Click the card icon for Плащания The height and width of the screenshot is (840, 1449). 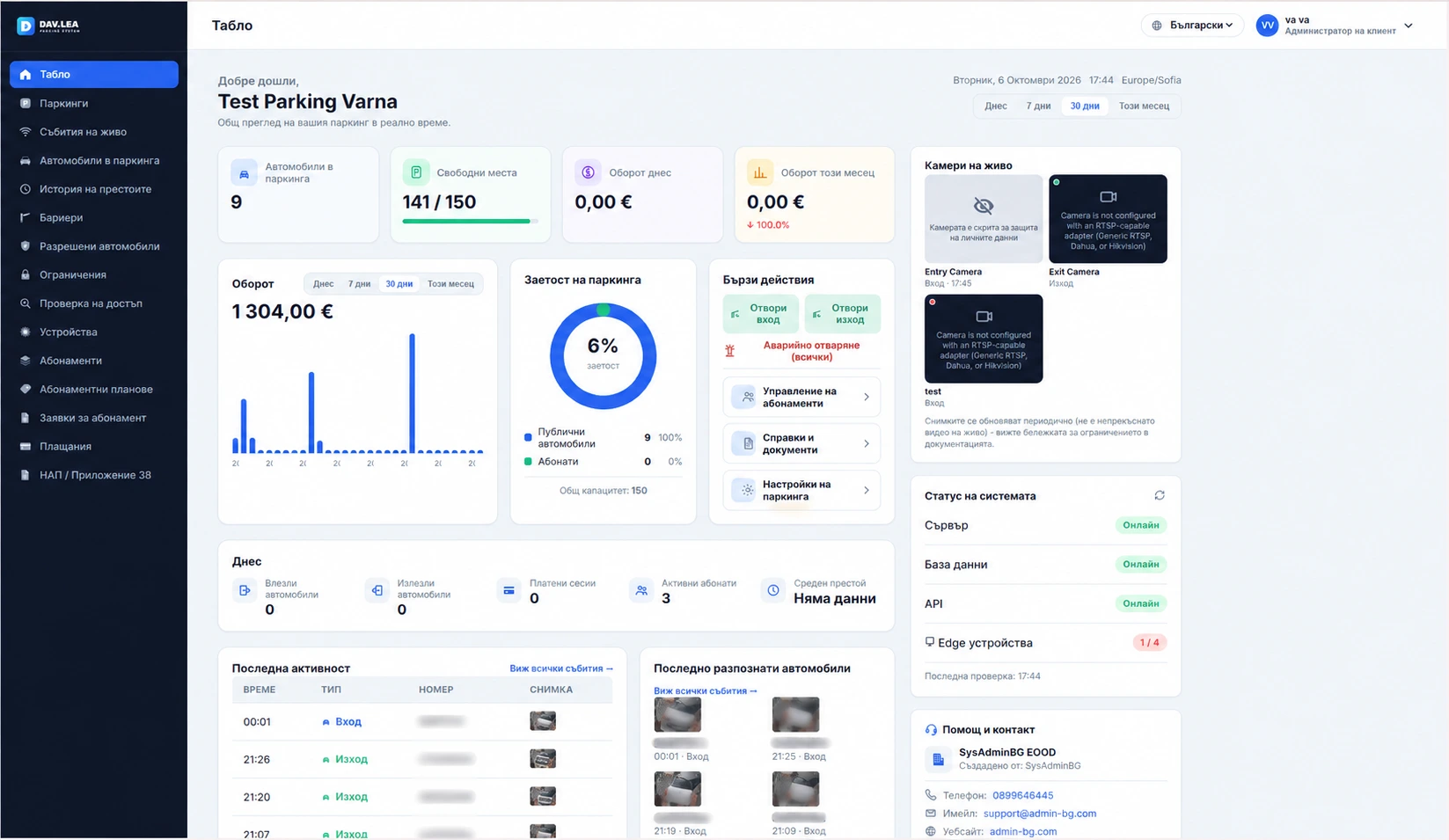tap(26, 446)
